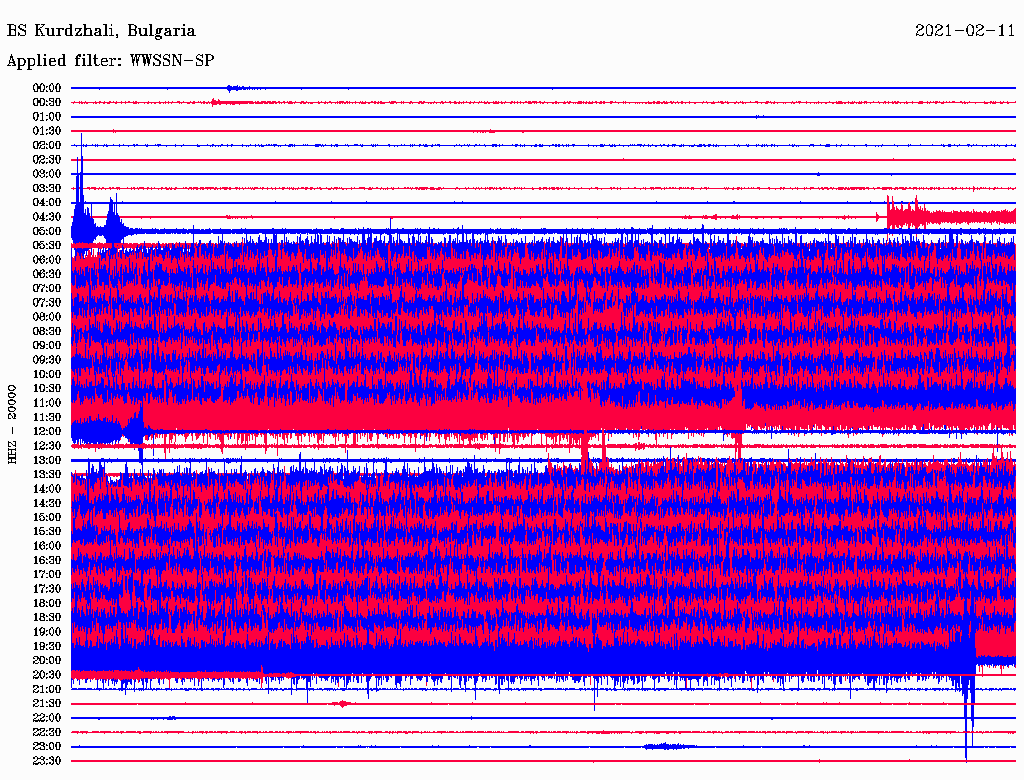Select the 23:00 time label
This screenshot has width=1024, height=780.
click(47, 747)
